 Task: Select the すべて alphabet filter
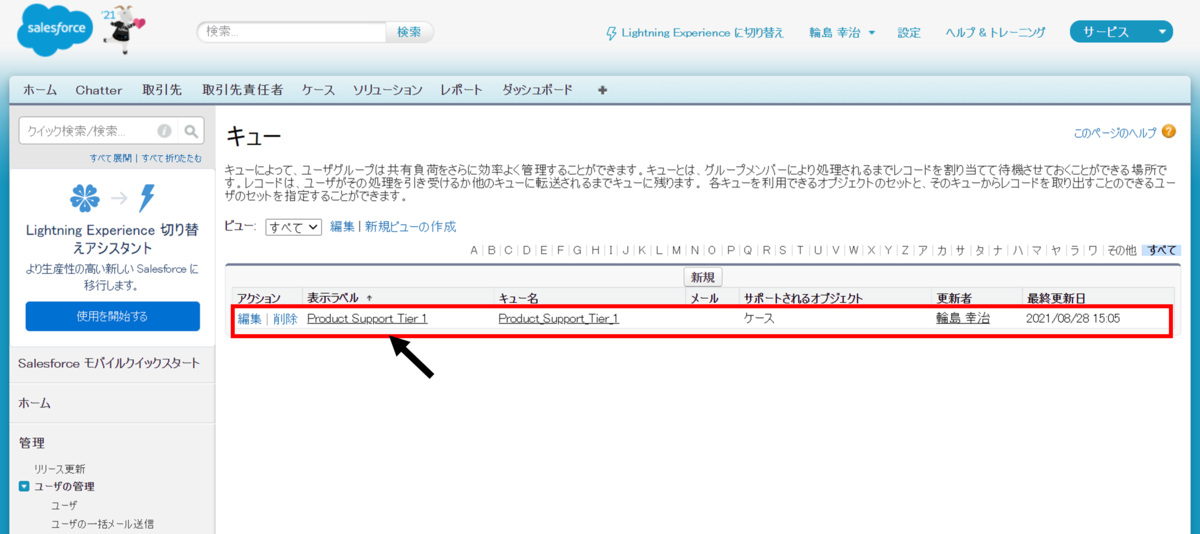click(1162, 250)
